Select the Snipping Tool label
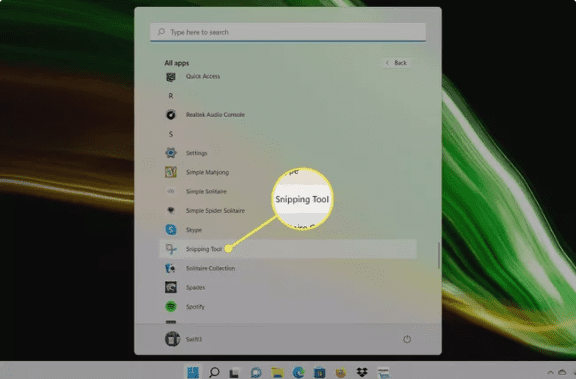The height and width of the screenshot is (379, 577). pos(204,249)
